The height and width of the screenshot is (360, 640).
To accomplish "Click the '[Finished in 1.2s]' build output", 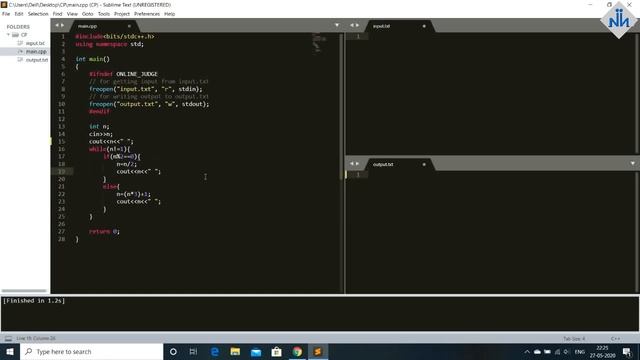I will click(x=34, y=301).
